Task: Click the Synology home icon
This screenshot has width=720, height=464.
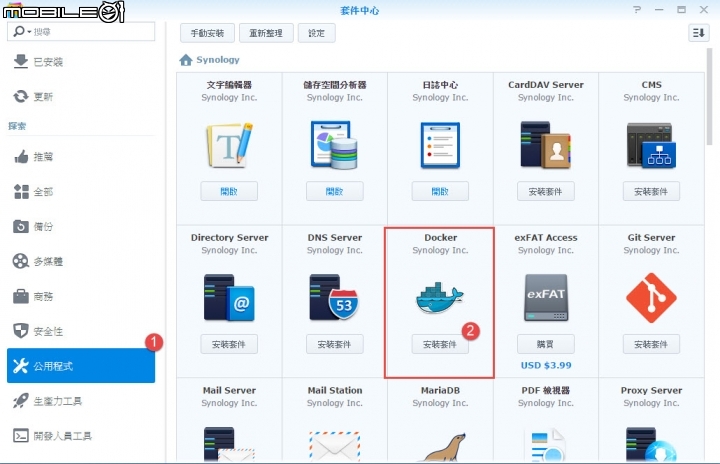Action: click(x=186, y=60)
